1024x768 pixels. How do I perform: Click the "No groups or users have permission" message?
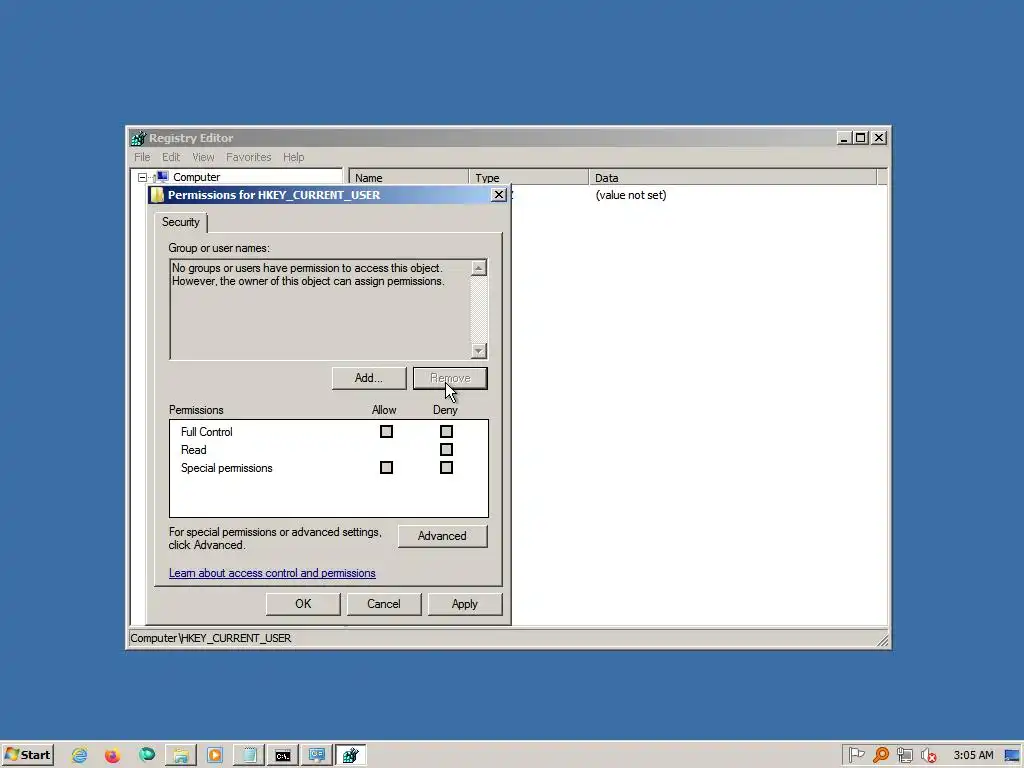308,275
